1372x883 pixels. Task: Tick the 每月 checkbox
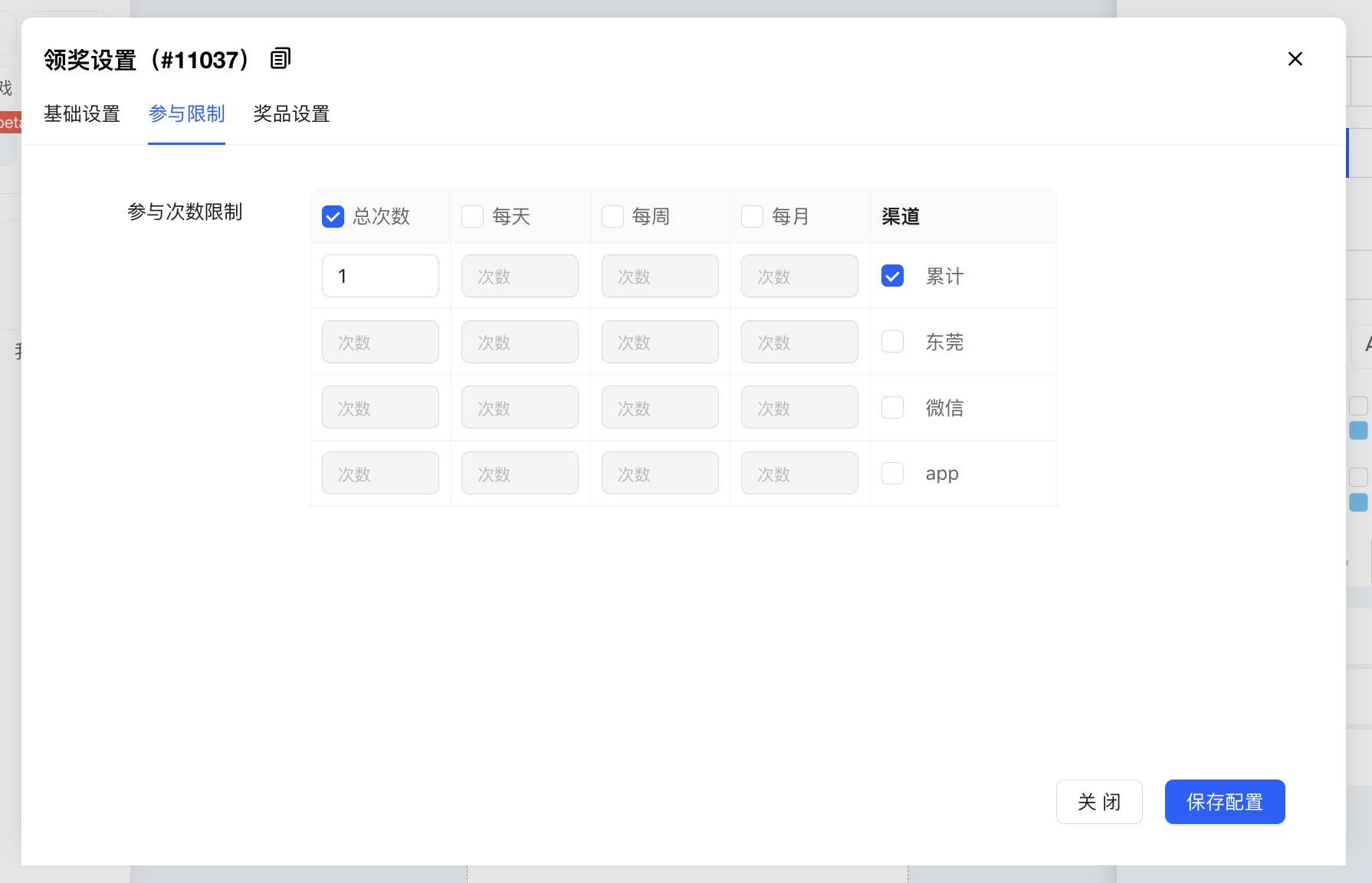click(x=752, y=217)
